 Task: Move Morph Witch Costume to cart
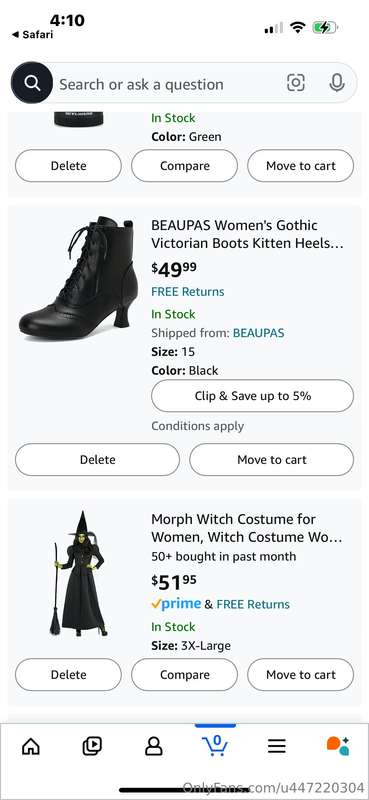click(301, 674)
